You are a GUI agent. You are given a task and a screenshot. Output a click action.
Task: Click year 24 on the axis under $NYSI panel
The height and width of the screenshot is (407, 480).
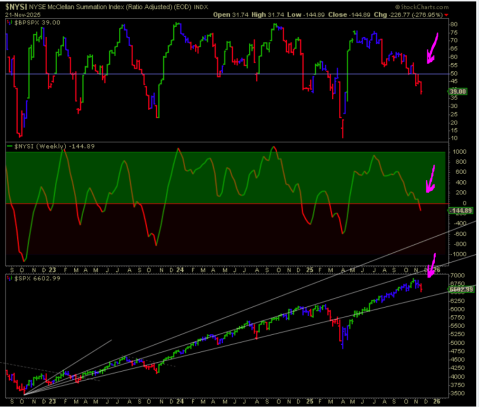[180, 270]
